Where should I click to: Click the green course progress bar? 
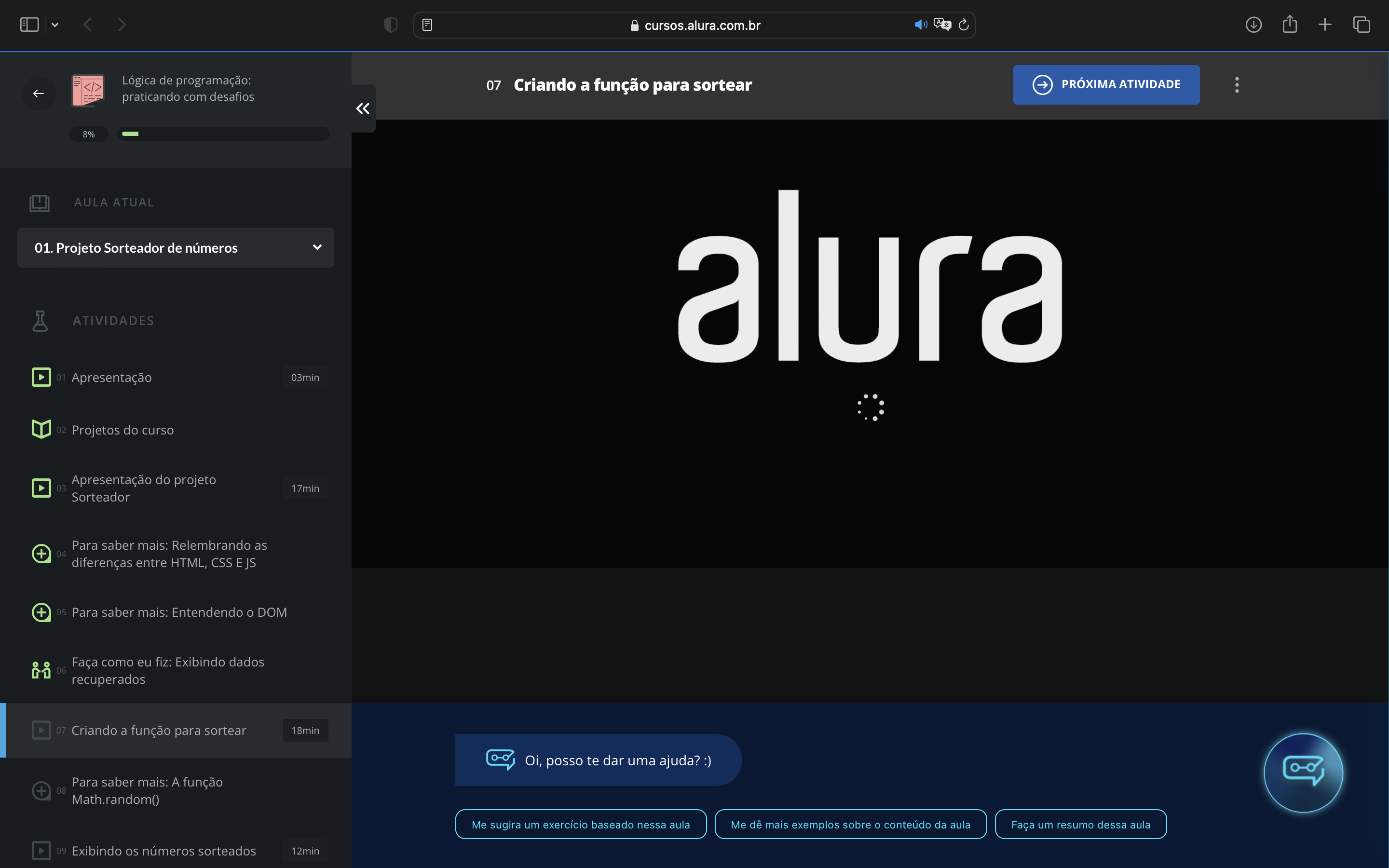click(x=223, y=134)
